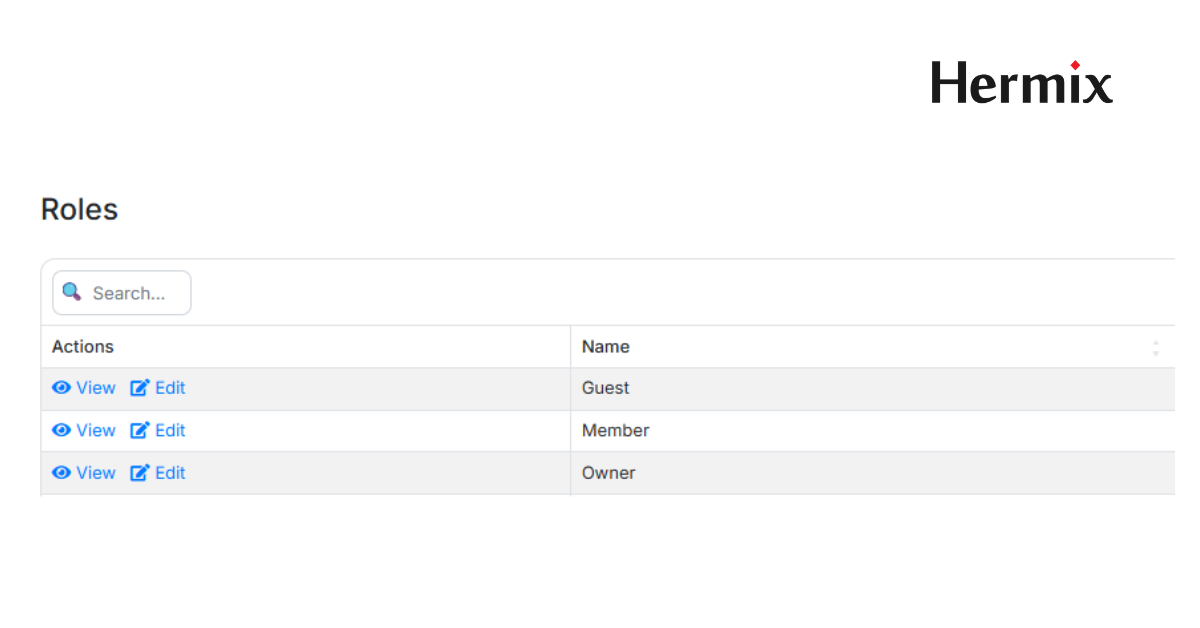The image size is (1200, 628).
Task: Click the Actions column header
Action: (83, 347)
